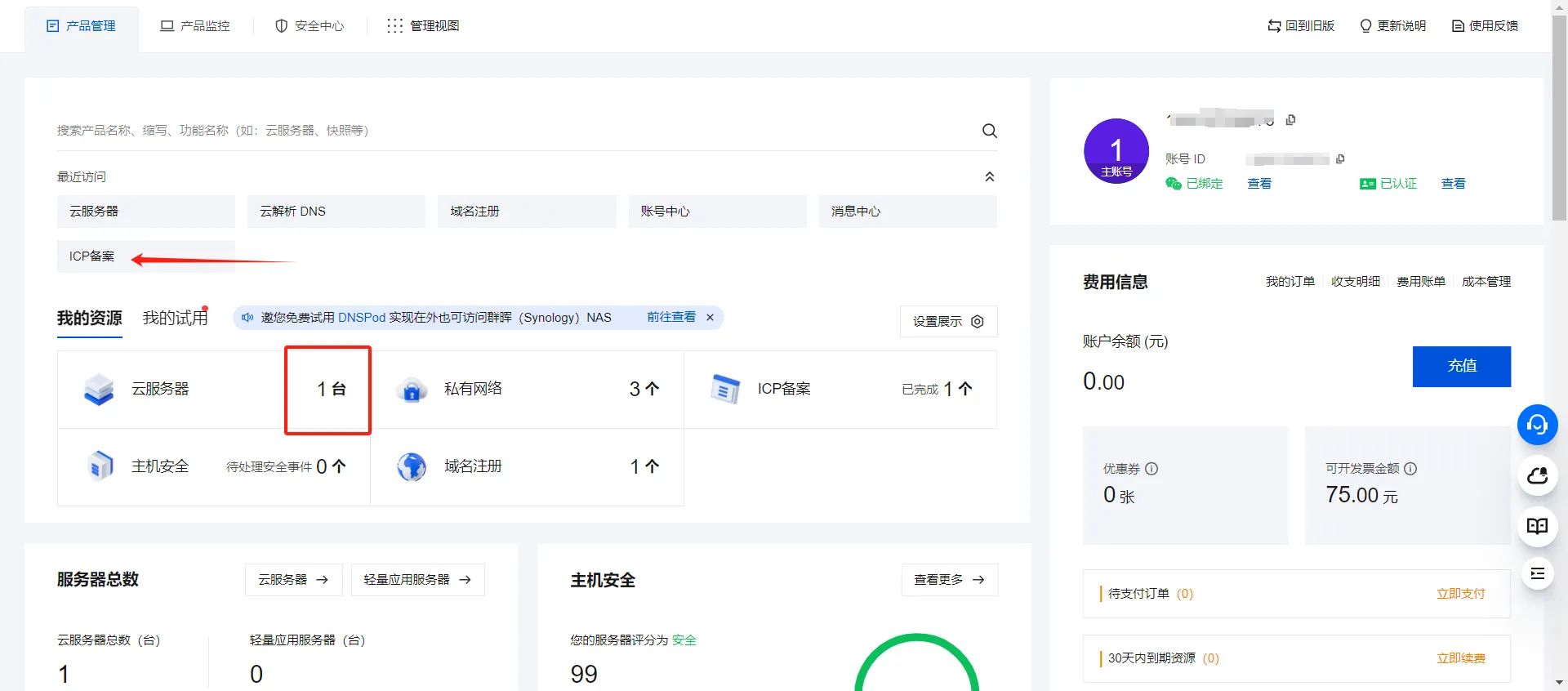Screen dimensions: 1568x691
Task: Click 立即支付 for pending orders
Action: pos(1460,594)
